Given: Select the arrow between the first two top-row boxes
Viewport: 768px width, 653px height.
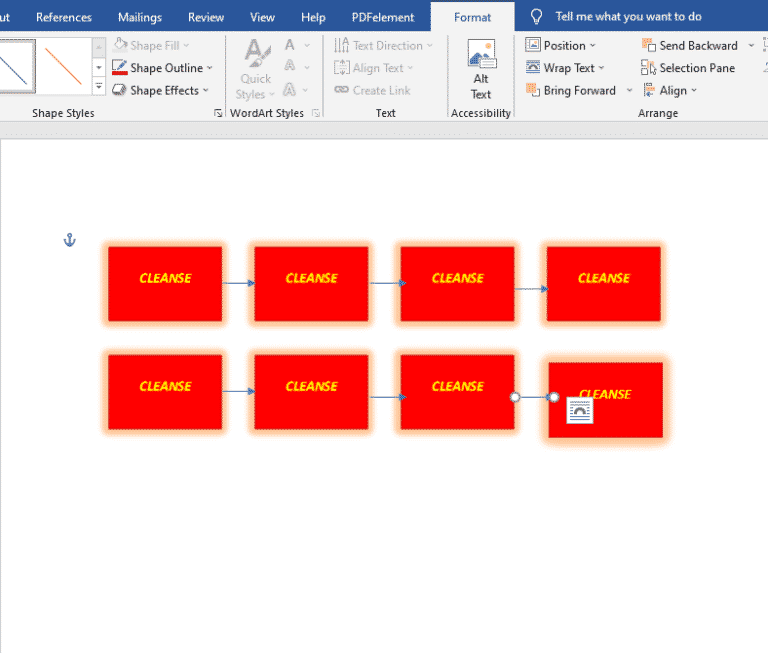Looking at the screenshot, I should pyautogui.click(x=239, y=283).
